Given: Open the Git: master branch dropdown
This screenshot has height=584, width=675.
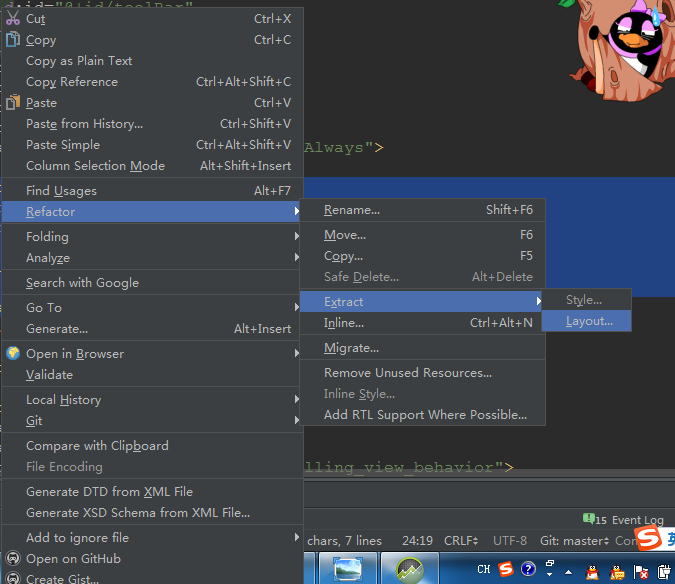Looking at the screenshot, I should (575, 541).
